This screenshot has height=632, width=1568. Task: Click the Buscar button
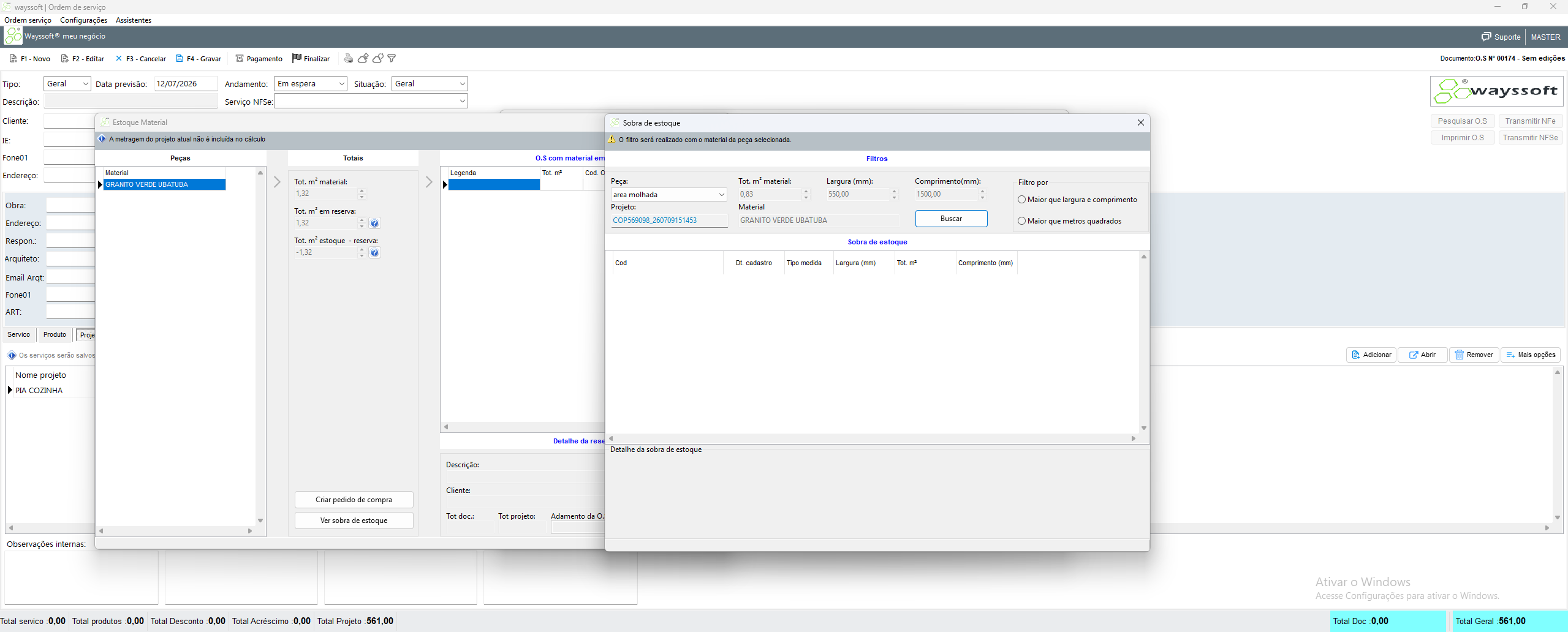pyautogui.click(x=951, y=219)
